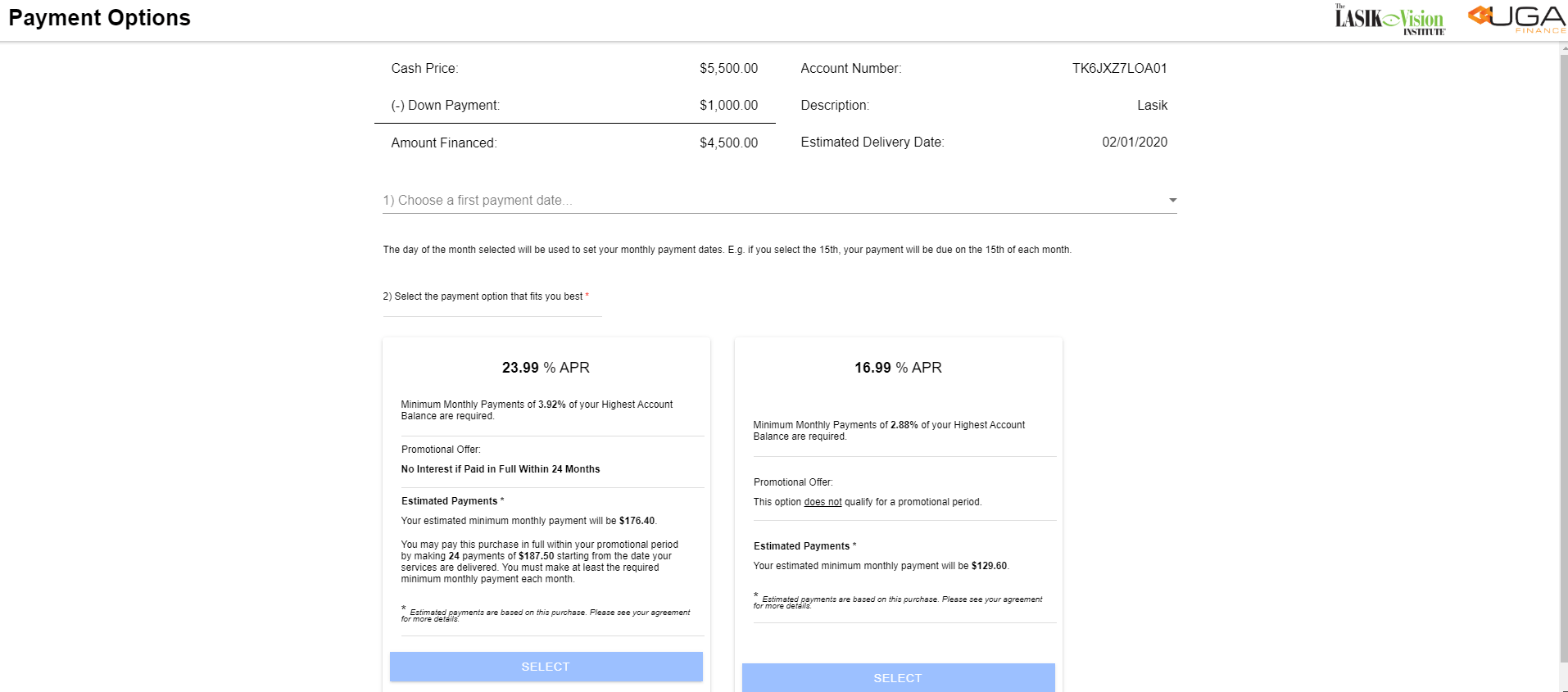Click the dropdown arrow for payment date
Viewport: 1568px width, 692px height.
[1172, 200]
